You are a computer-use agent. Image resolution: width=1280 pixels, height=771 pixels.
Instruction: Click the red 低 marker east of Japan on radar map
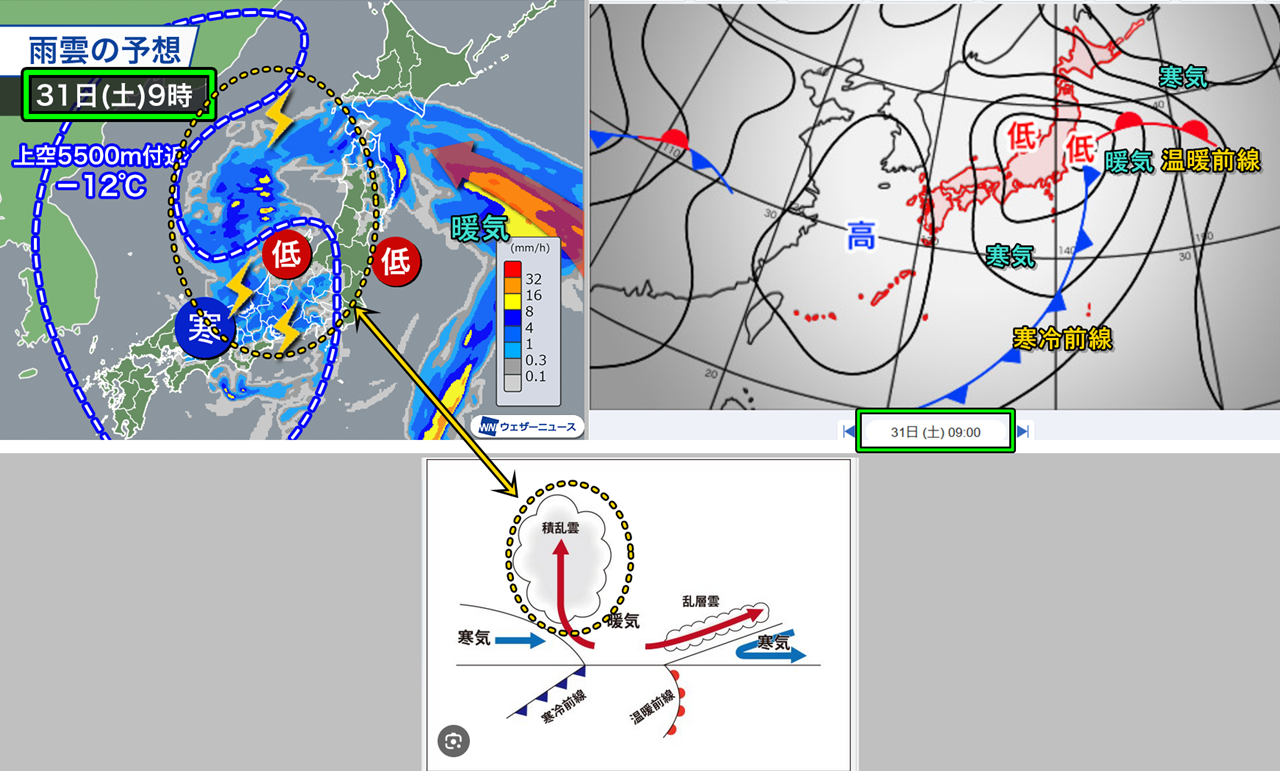point(395,262)
